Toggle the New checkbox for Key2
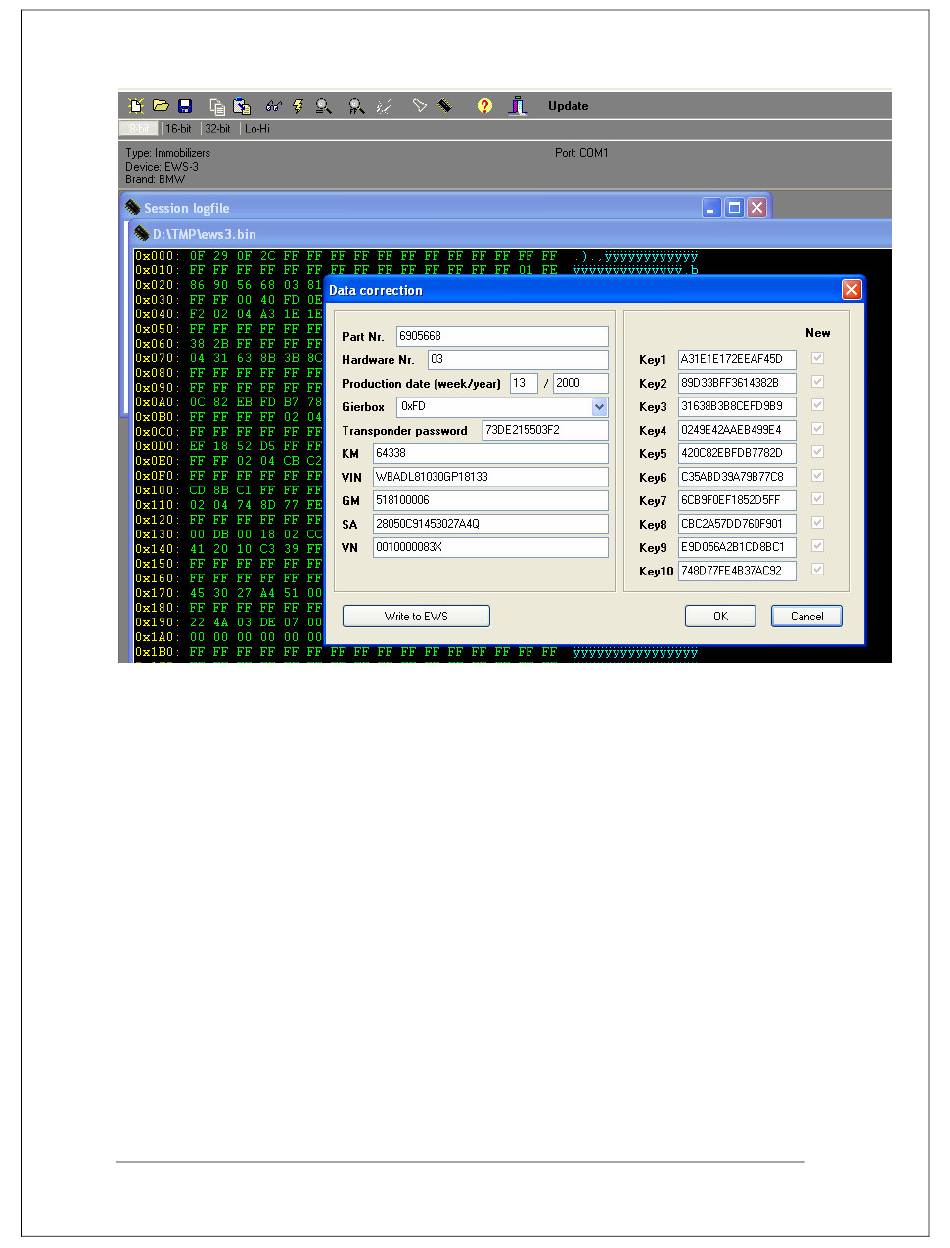Viewport: 950px width, 1248px height. [x=817, y=381]
